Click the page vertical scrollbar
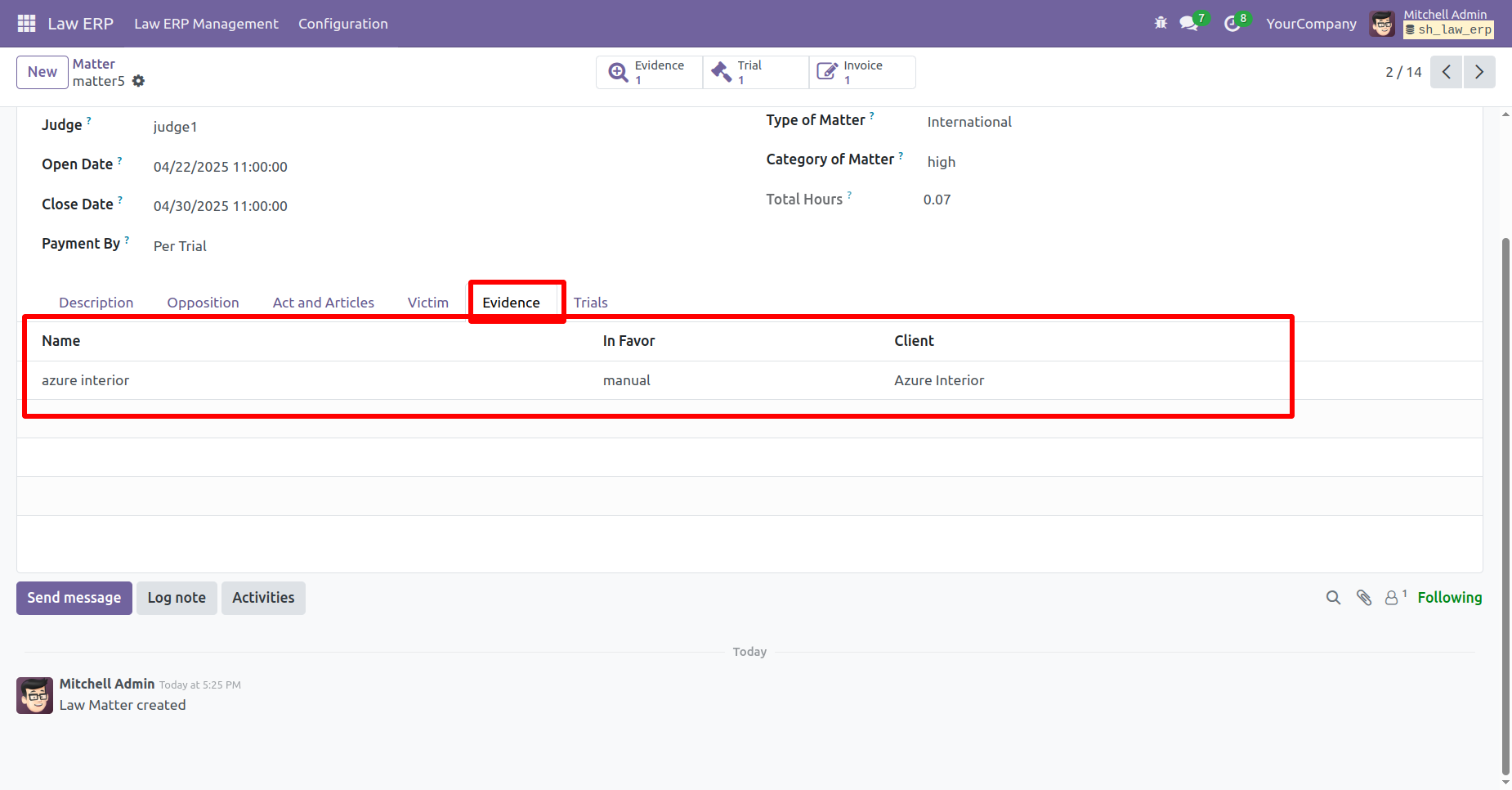The image size is (1512, 790). pos(1505,505)
